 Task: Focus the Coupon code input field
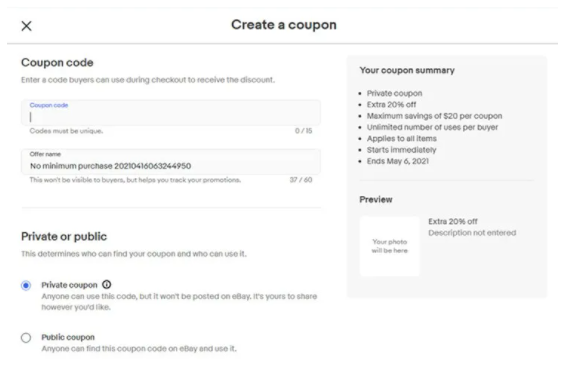[x=171, y=113]
